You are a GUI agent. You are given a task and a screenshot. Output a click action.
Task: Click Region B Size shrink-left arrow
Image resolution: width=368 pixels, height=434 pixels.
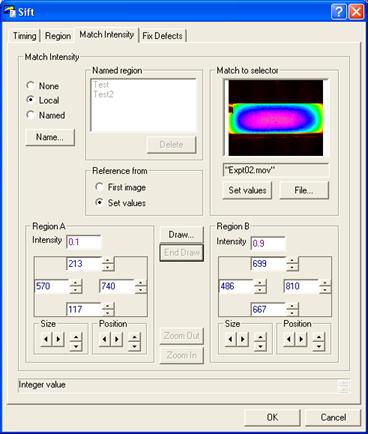click(x=231, y=339)
